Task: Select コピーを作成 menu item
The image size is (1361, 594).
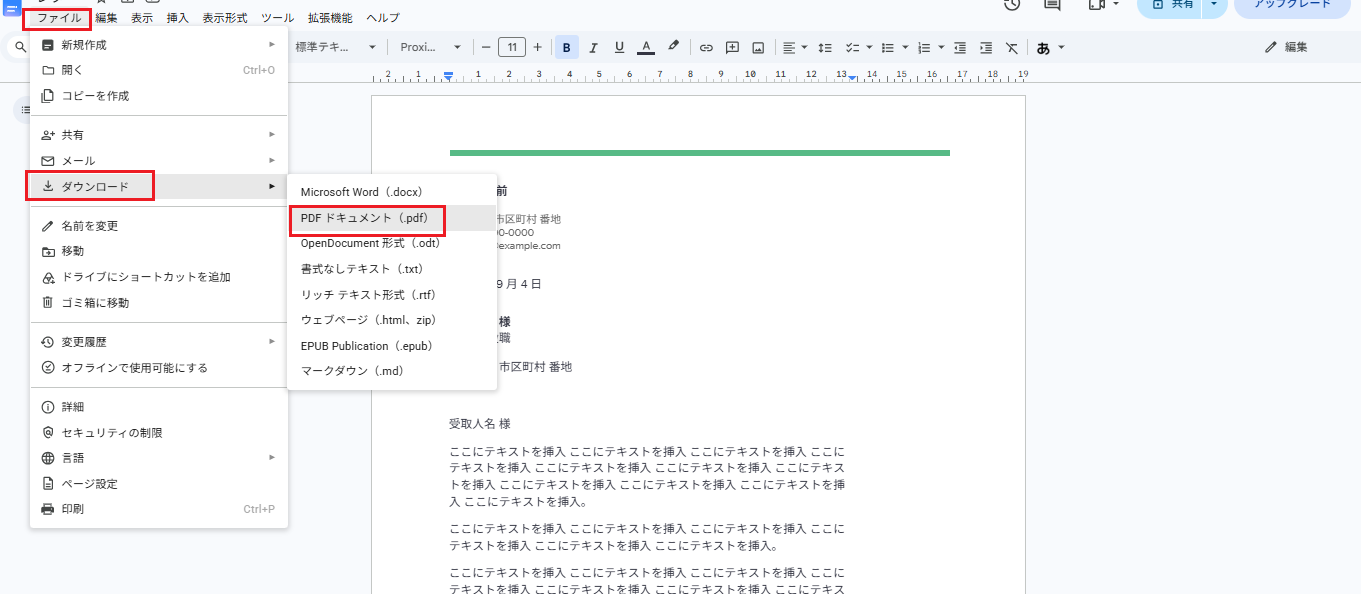Action: pos(159,96)
